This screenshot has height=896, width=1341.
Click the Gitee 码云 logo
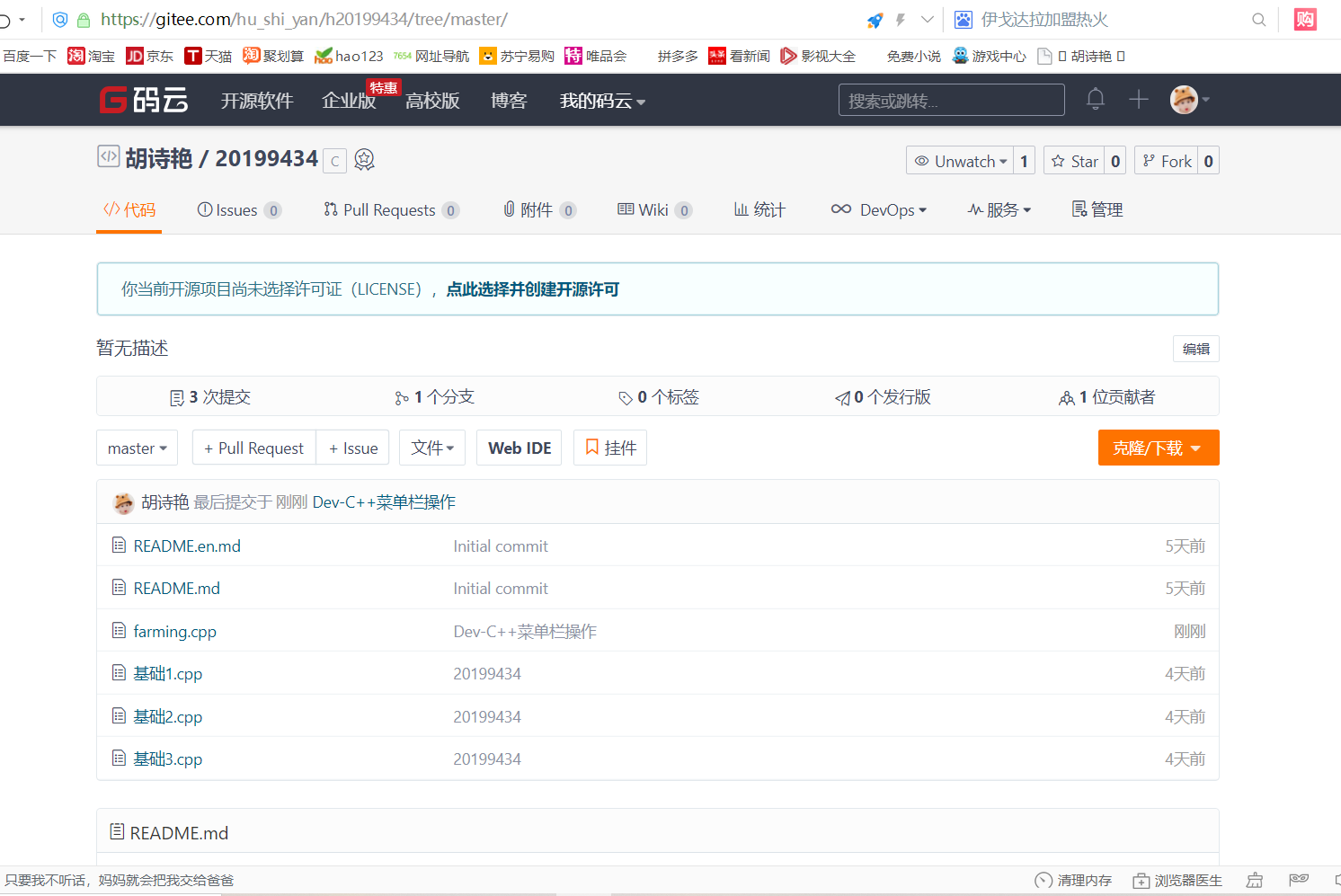coord(144,100)
